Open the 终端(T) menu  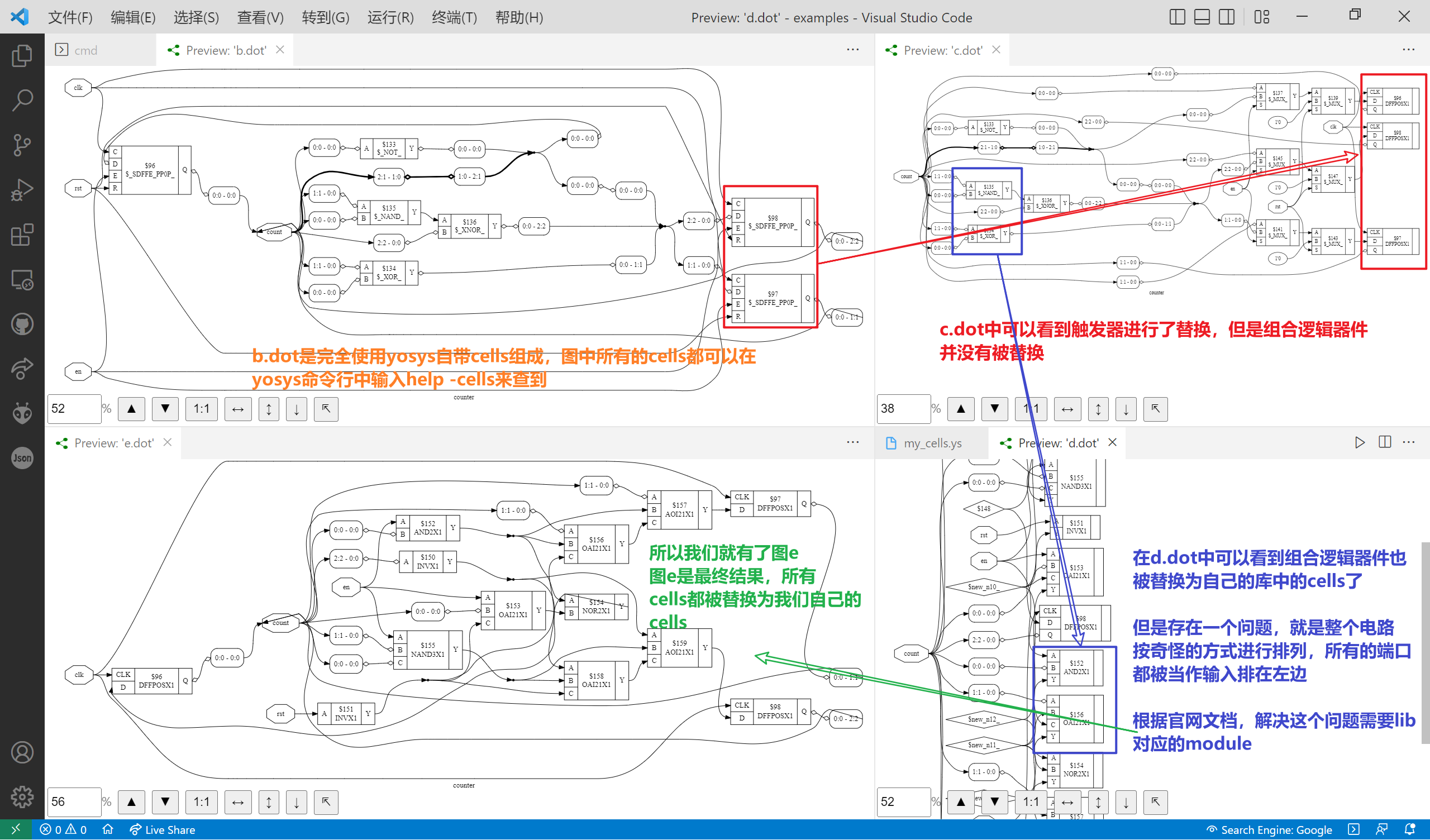click(454, 17)
